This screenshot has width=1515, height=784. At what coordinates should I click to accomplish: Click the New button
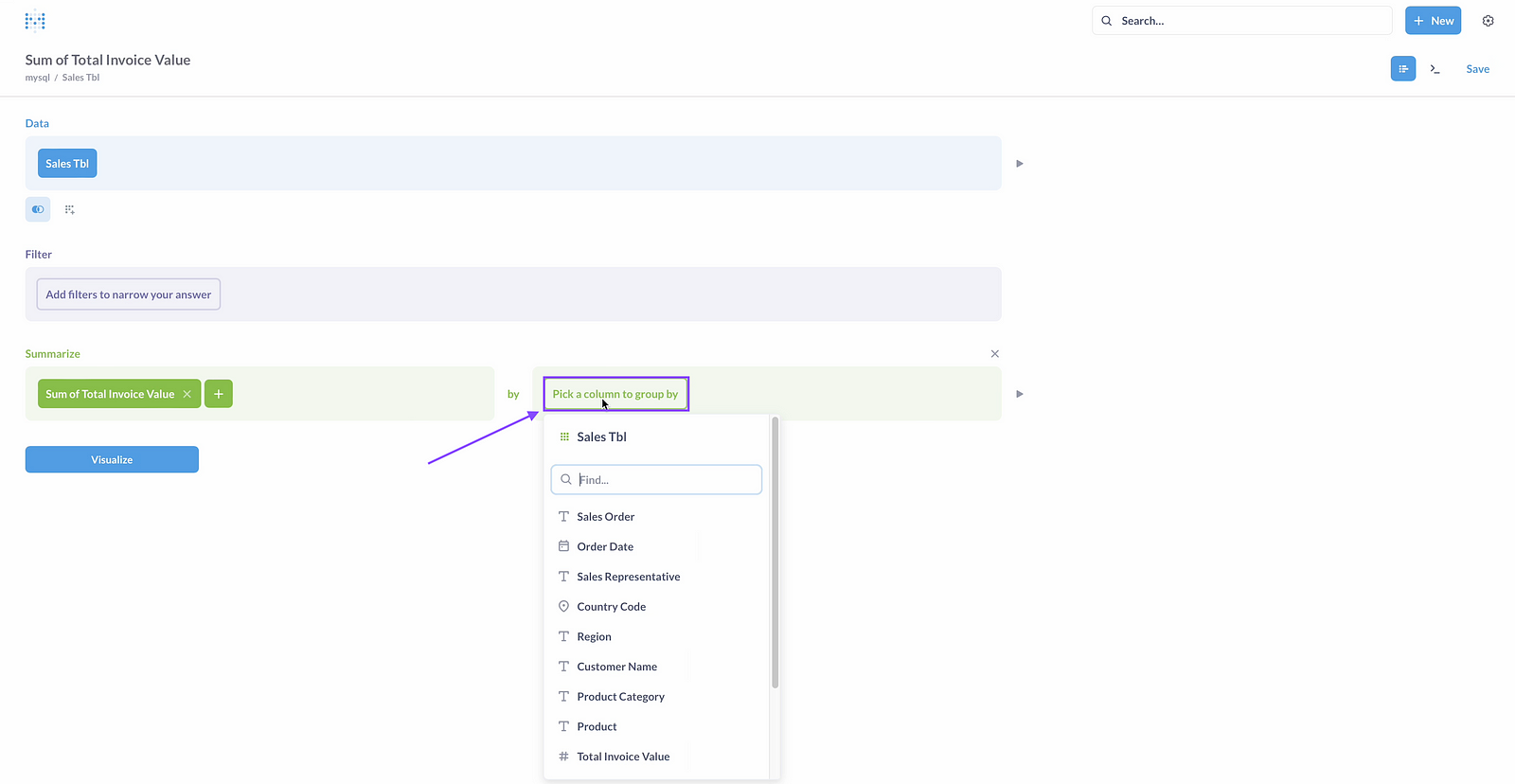1433,21
